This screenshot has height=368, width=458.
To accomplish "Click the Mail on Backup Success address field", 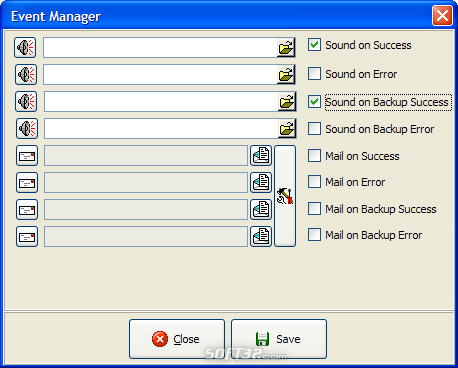I will pos(146,210).
